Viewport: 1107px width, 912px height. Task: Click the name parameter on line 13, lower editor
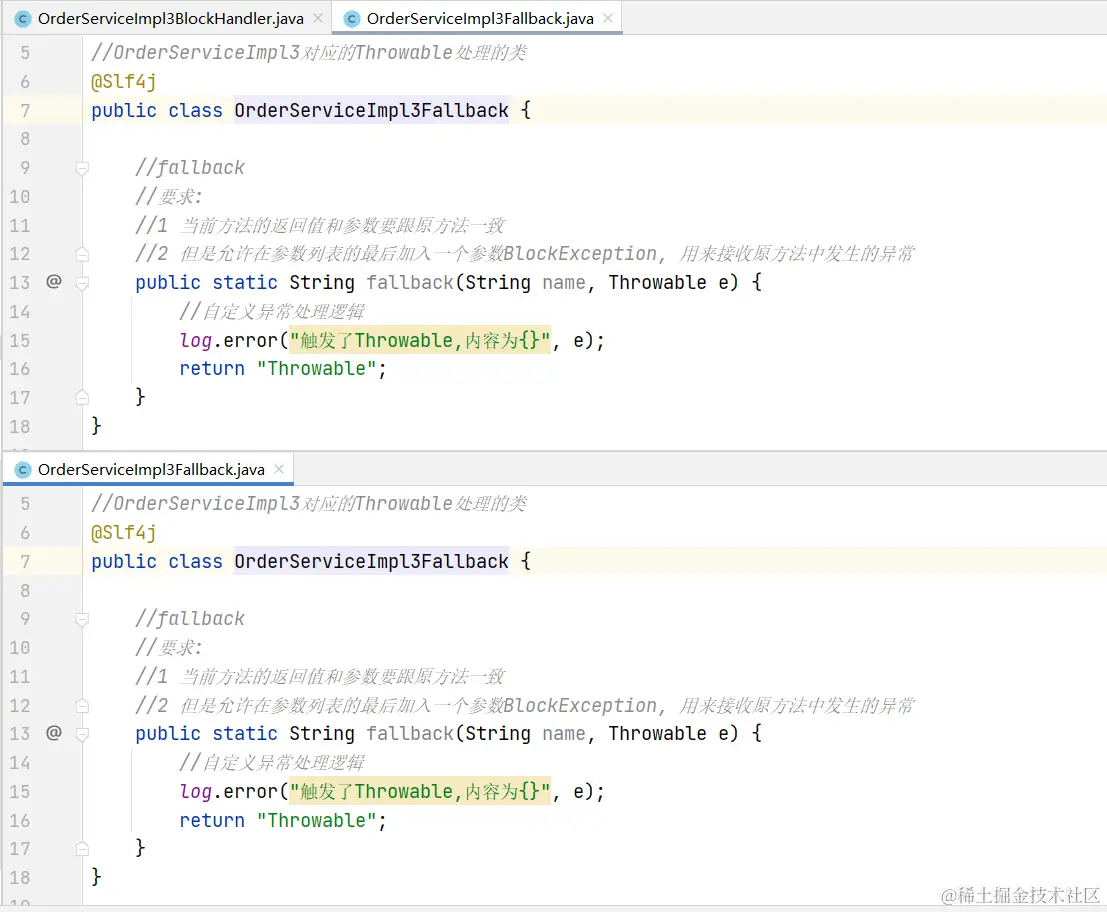click(x=564, y=733)
